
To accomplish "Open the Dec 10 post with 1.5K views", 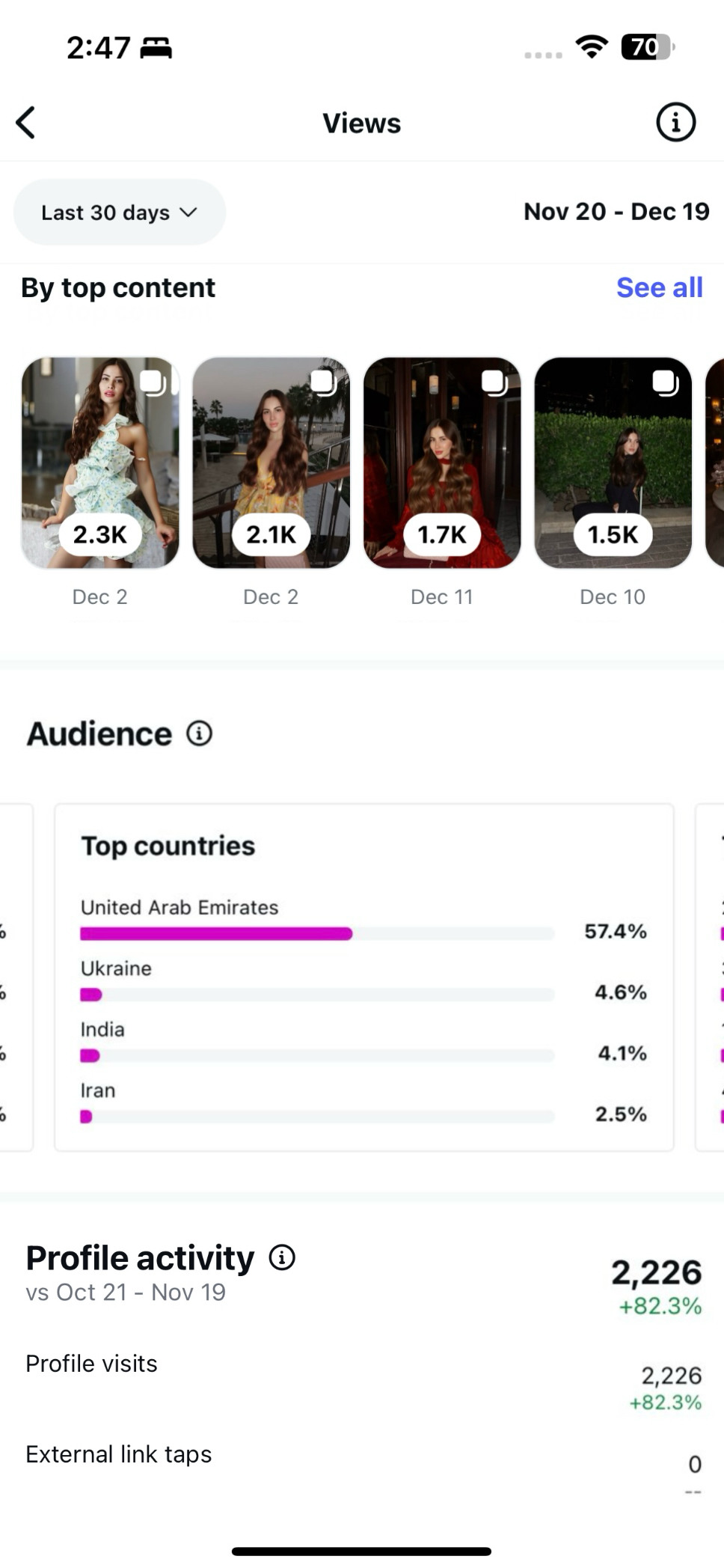I will (613, 463).
